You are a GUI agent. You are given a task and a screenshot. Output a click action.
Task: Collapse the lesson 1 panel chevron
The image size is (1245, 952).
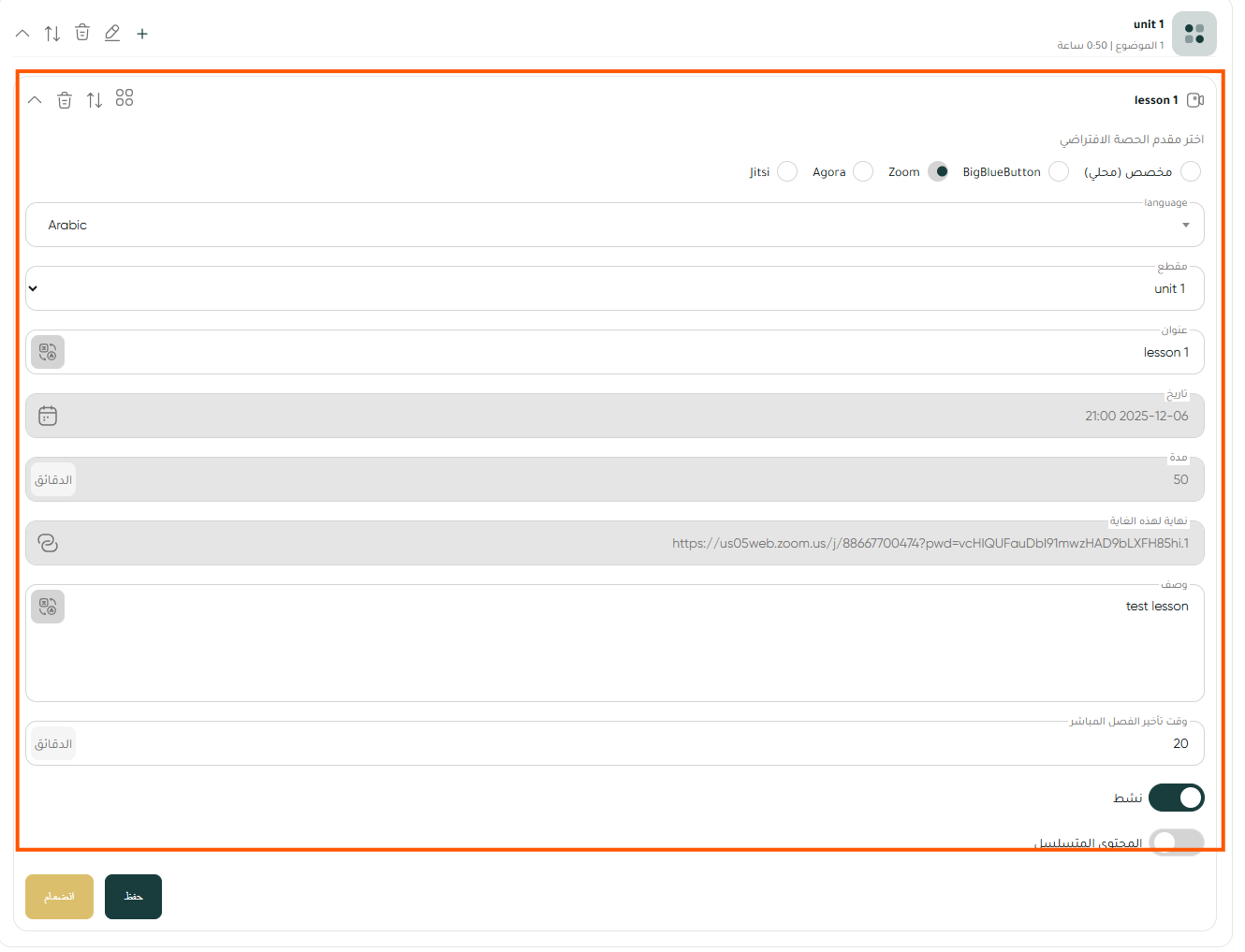(x=35, y=100)
